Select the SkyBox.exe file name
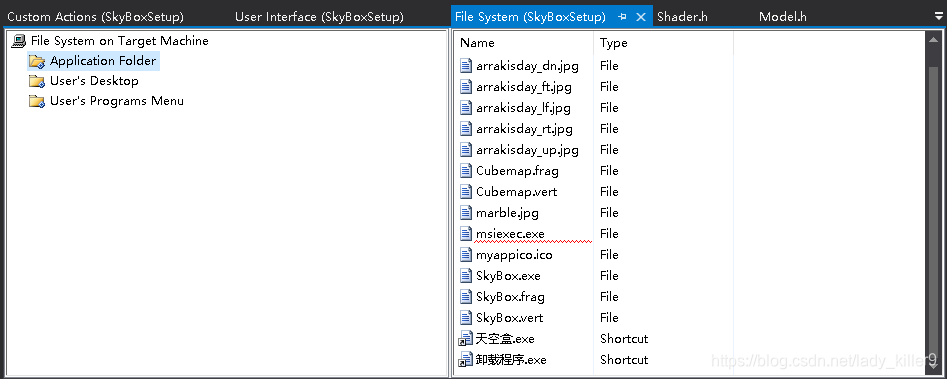947x379 pixels. pyautogui.click(x=508, y=276)
